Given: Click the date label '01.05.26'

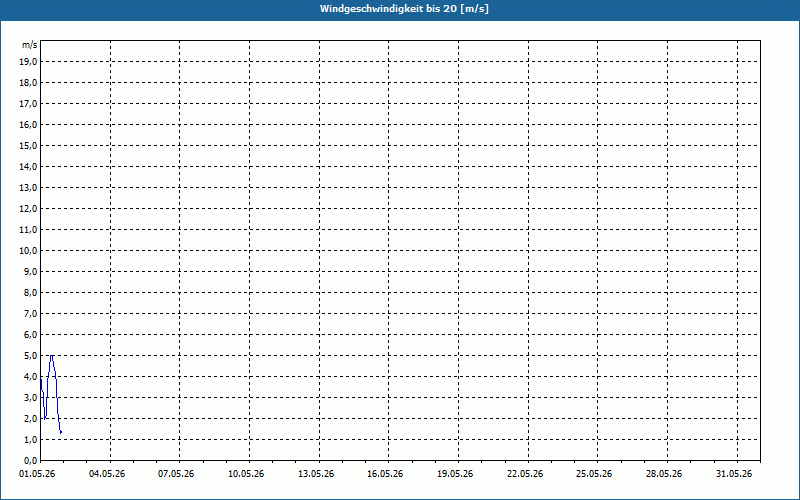Looking at the screenshot, I should pyautogui.click(x=37, y=474).
